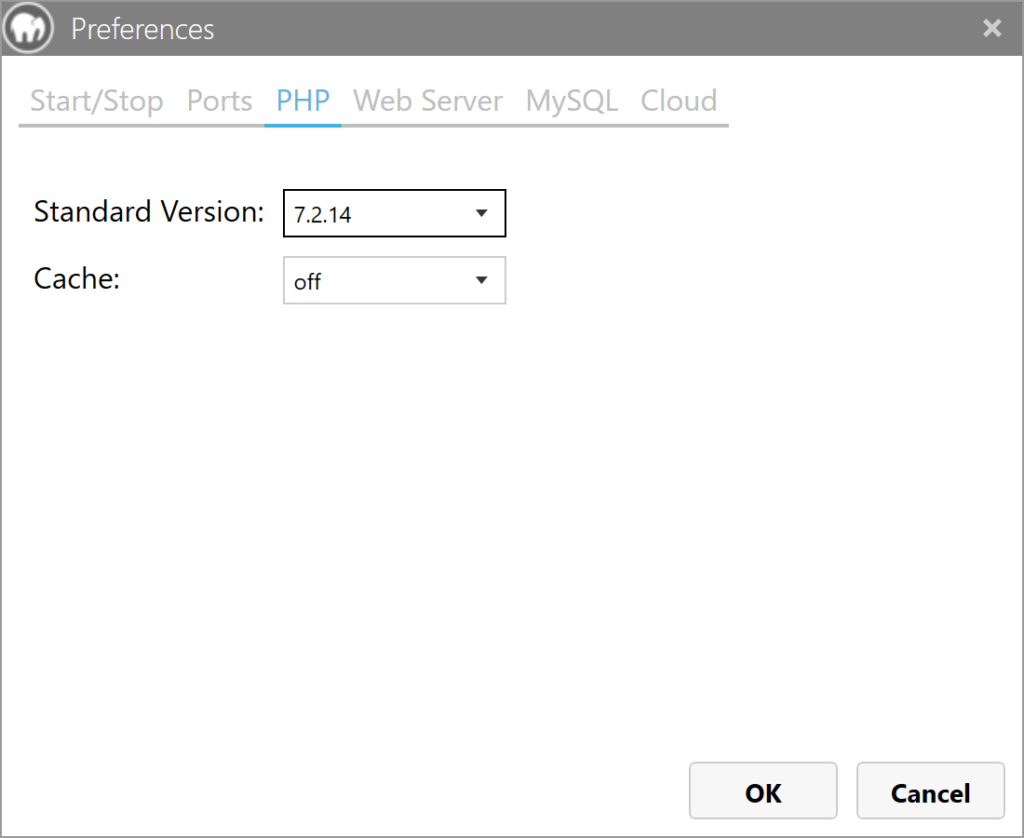Open the Ports tab
Viewport: 1024px width, 838px height.
click(219, 101)
